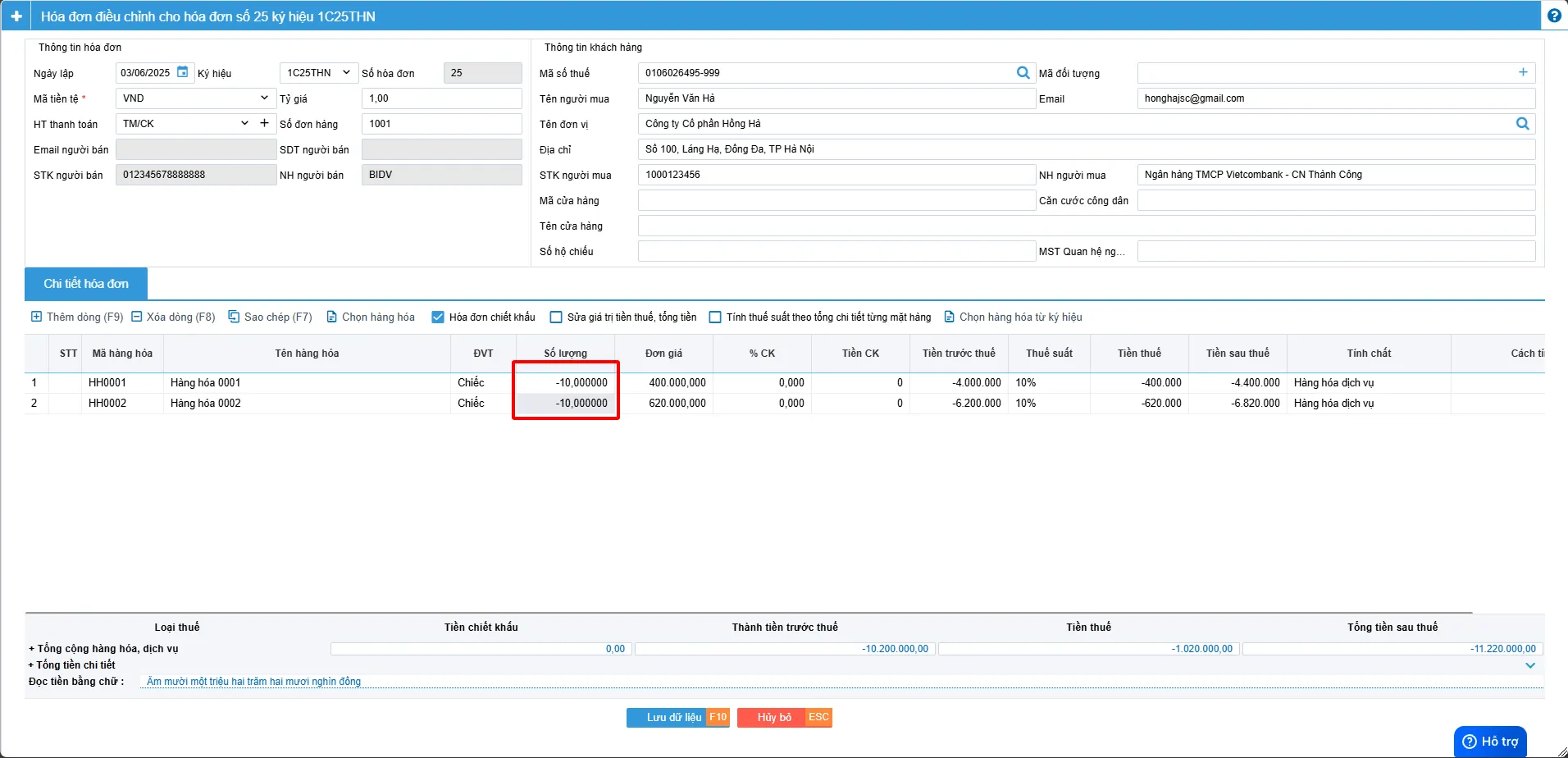Screen dimensions: 1568x758
Task: Click the NH người mua field
Action: 1336,175
